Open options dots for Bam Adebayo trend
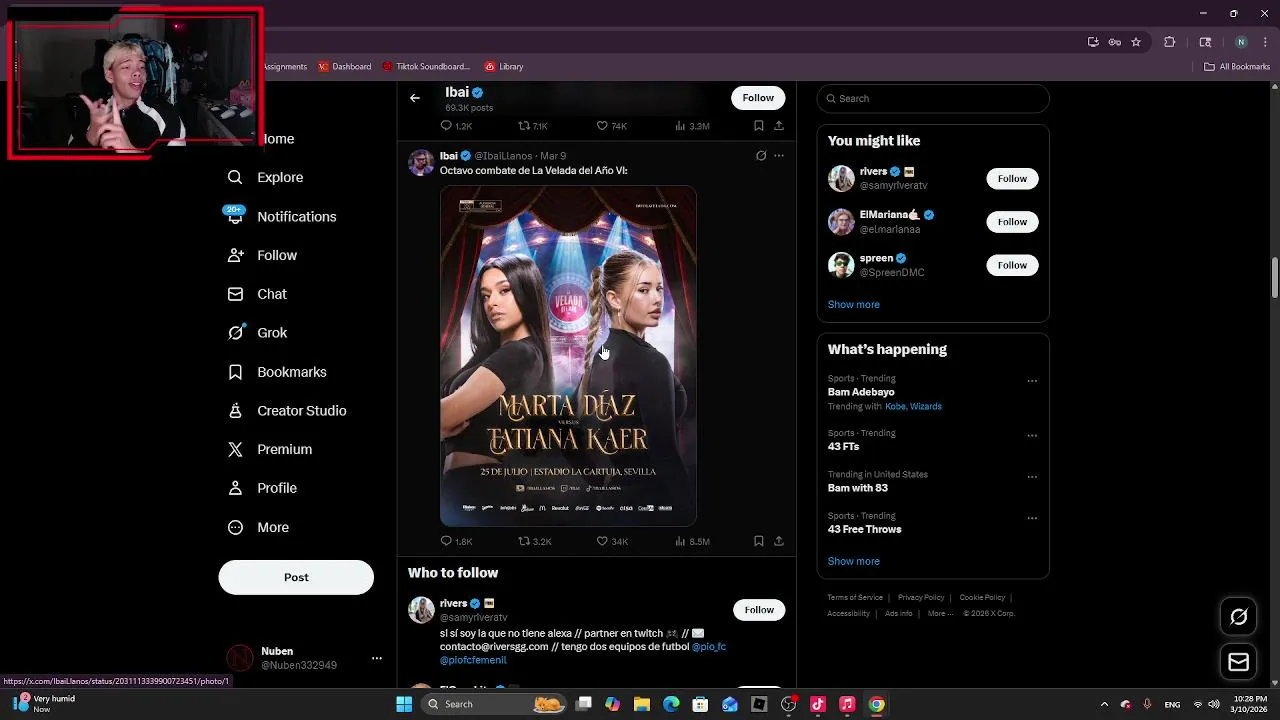Image resolution: width=1280 pixels, height=720 pixels. point(1032,381)
